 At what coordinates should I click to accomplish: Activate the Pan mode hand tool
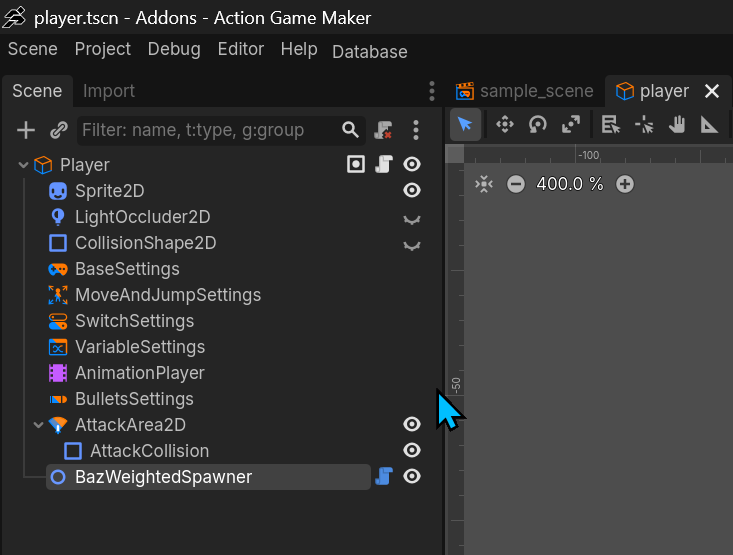676,124
